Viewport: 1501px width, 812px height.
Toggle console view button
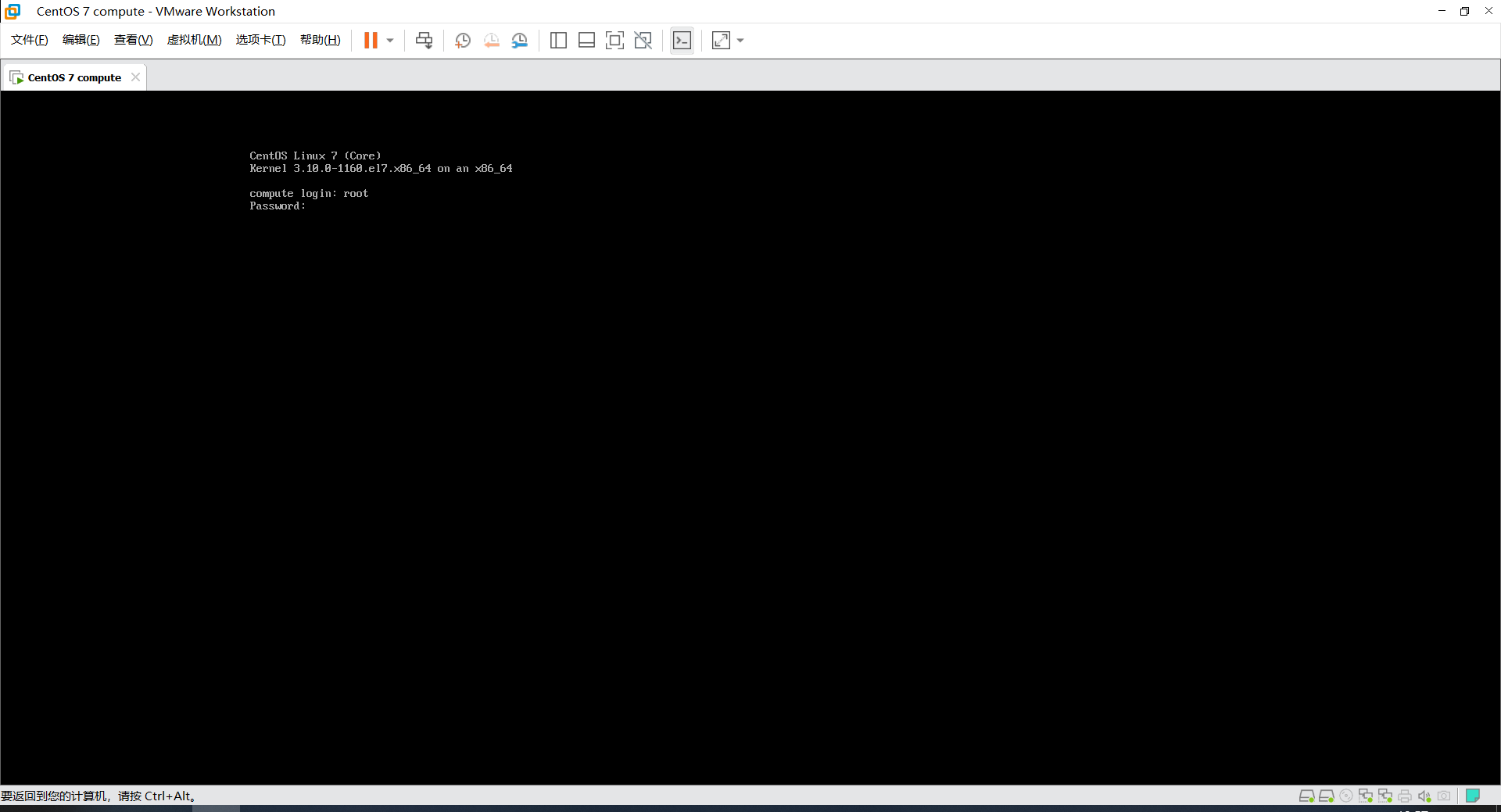[682, 41]
